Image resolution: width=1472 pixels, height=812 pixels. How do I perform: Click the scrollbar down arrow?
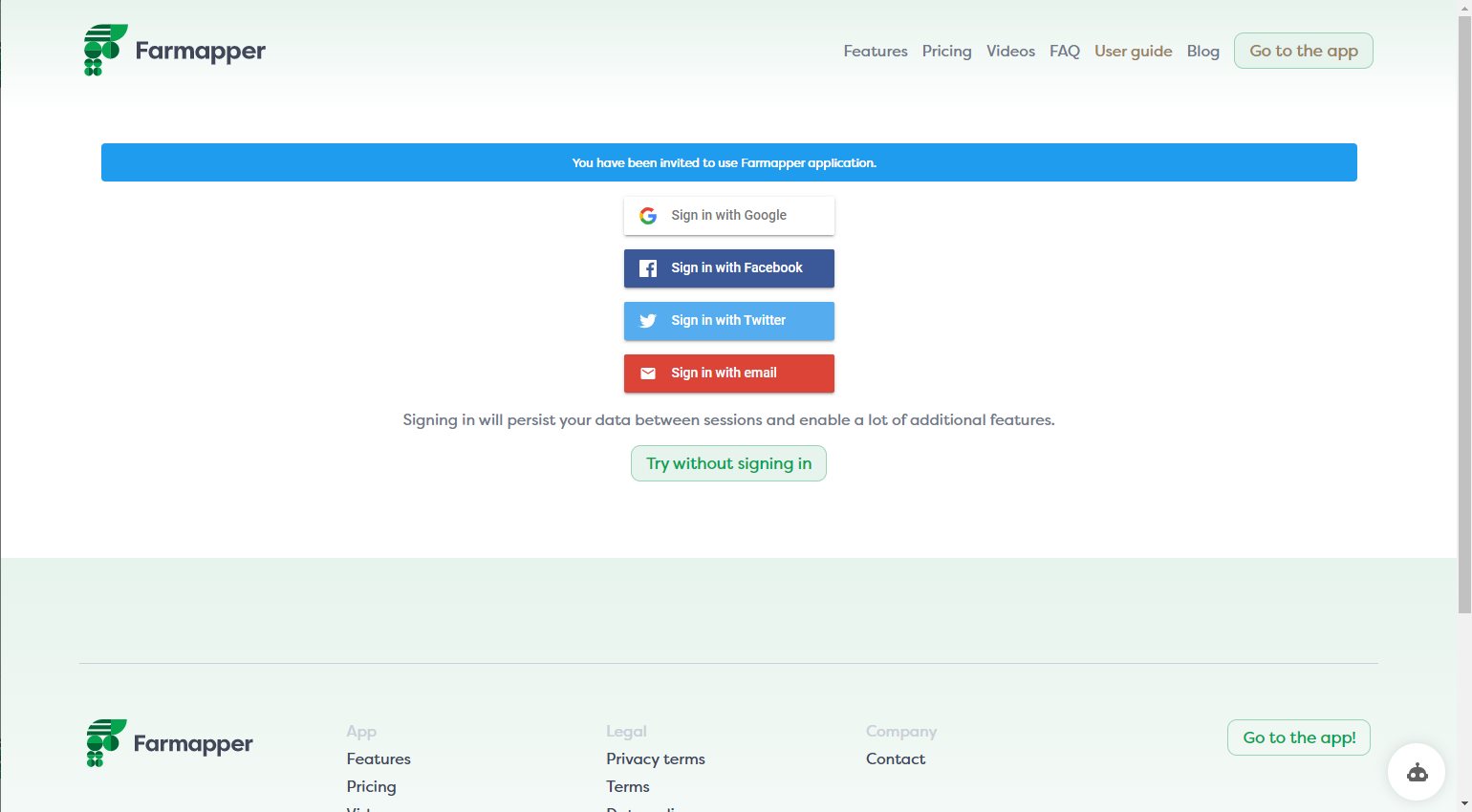pyautogui.click(x=1464, y=803)
